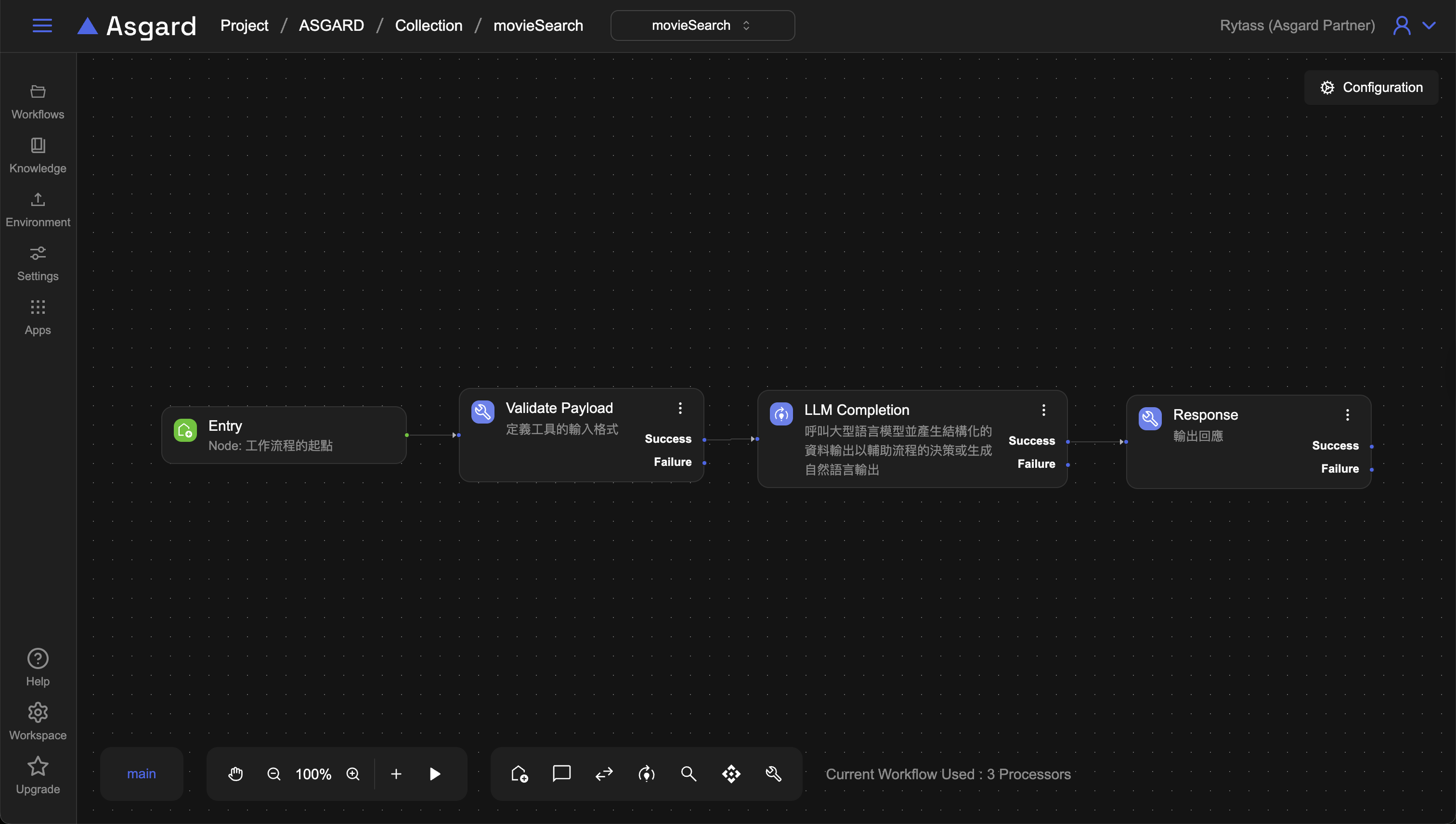
Task: Go to the Environment sidebar section
Action: point(38,209)
